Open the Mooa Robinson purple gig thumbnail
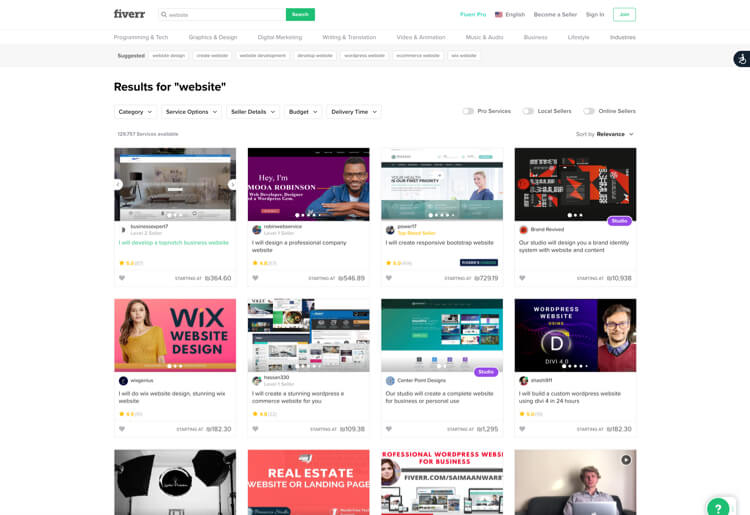Viewport: 750px width, 515px height. (x=309, y=185)
